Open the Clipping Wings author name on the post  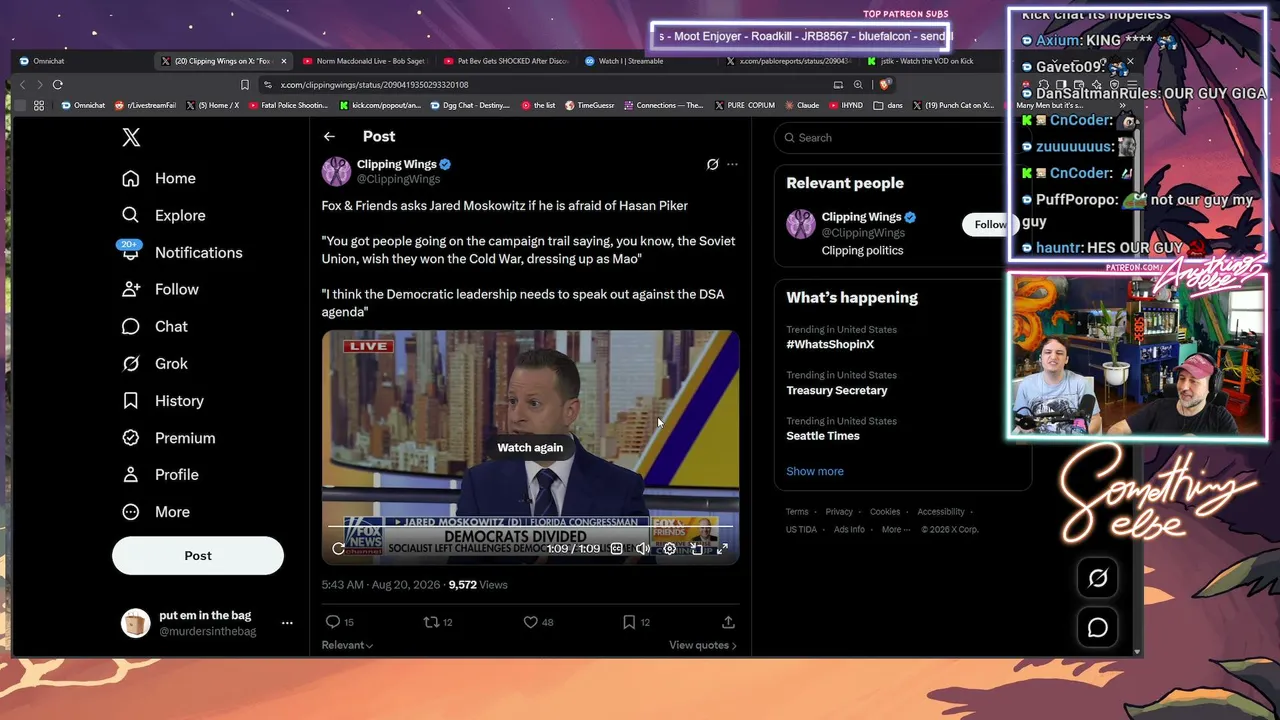[x=397, y=164]
